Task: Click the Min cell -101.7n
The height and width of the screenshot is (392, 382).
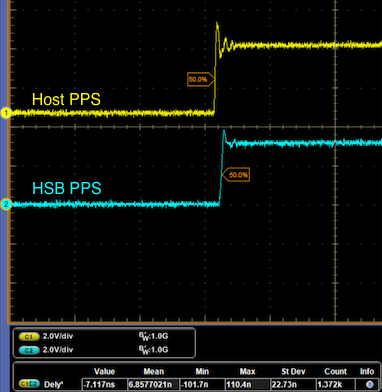Action: (x=202, y=384)
